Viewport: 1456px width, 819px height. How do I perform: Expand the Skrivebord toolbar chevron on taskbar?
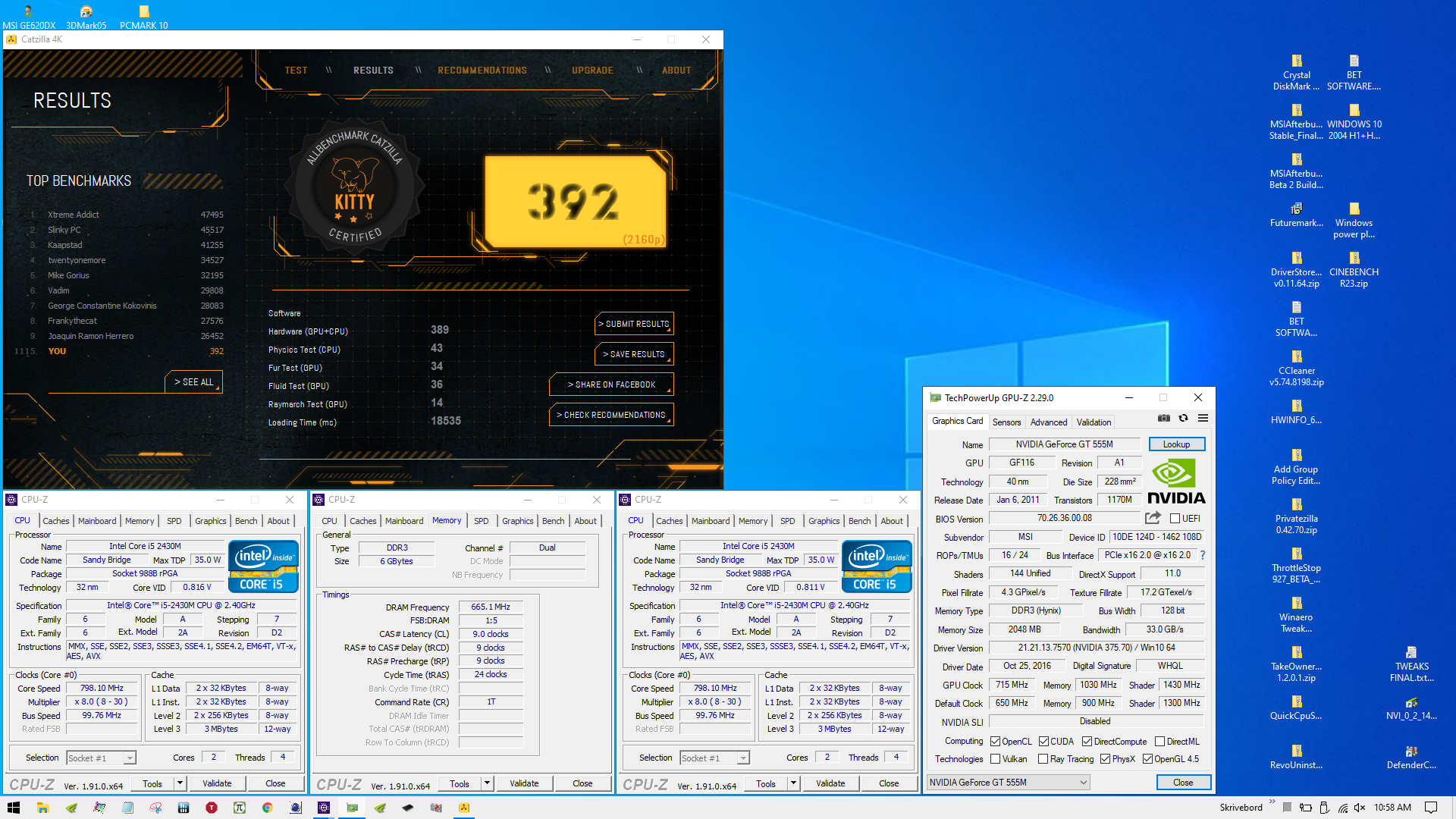point(1272,802)
